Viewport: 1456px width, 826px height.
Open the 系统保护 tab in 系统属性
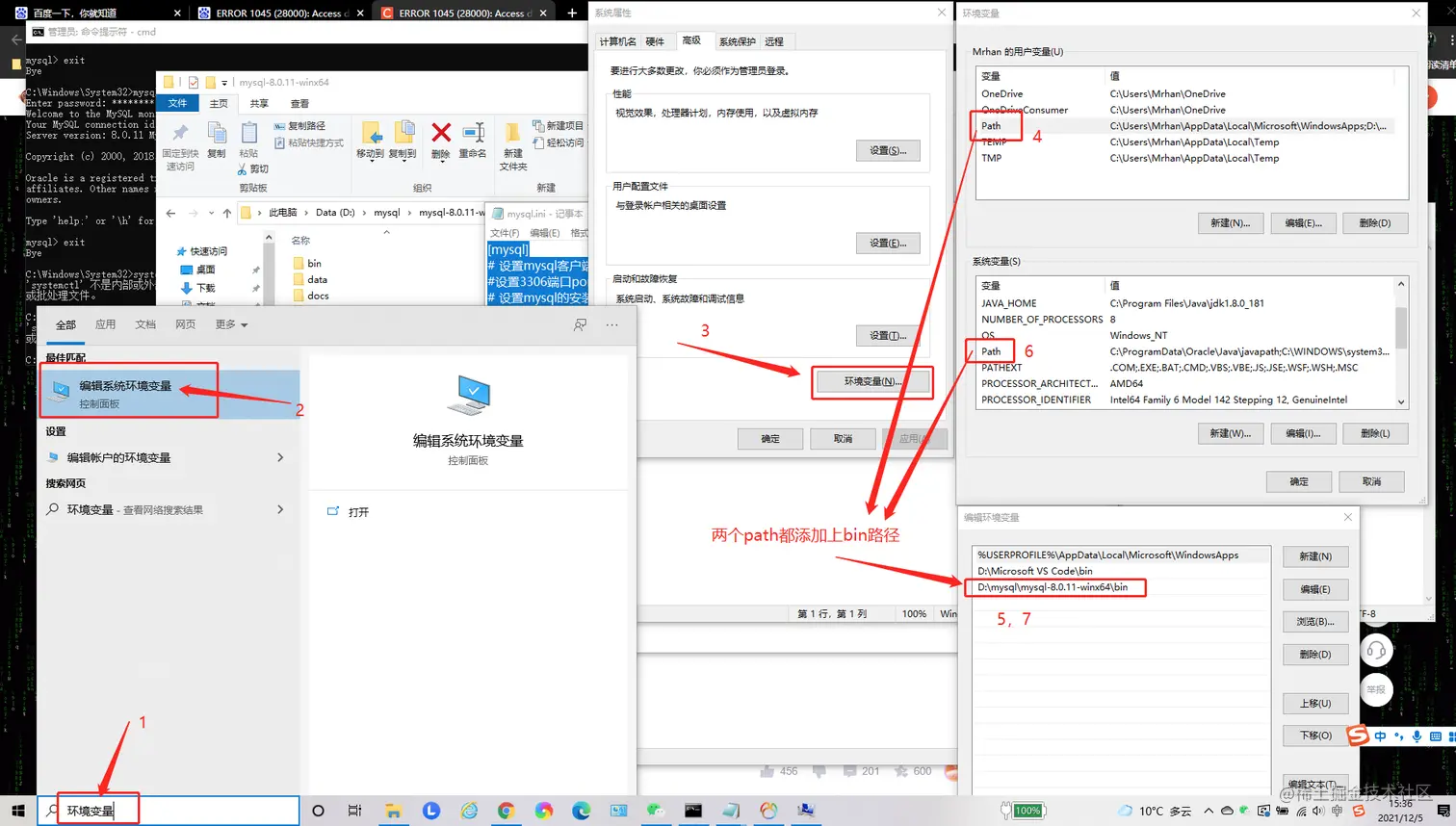click(x=738, y=41)
